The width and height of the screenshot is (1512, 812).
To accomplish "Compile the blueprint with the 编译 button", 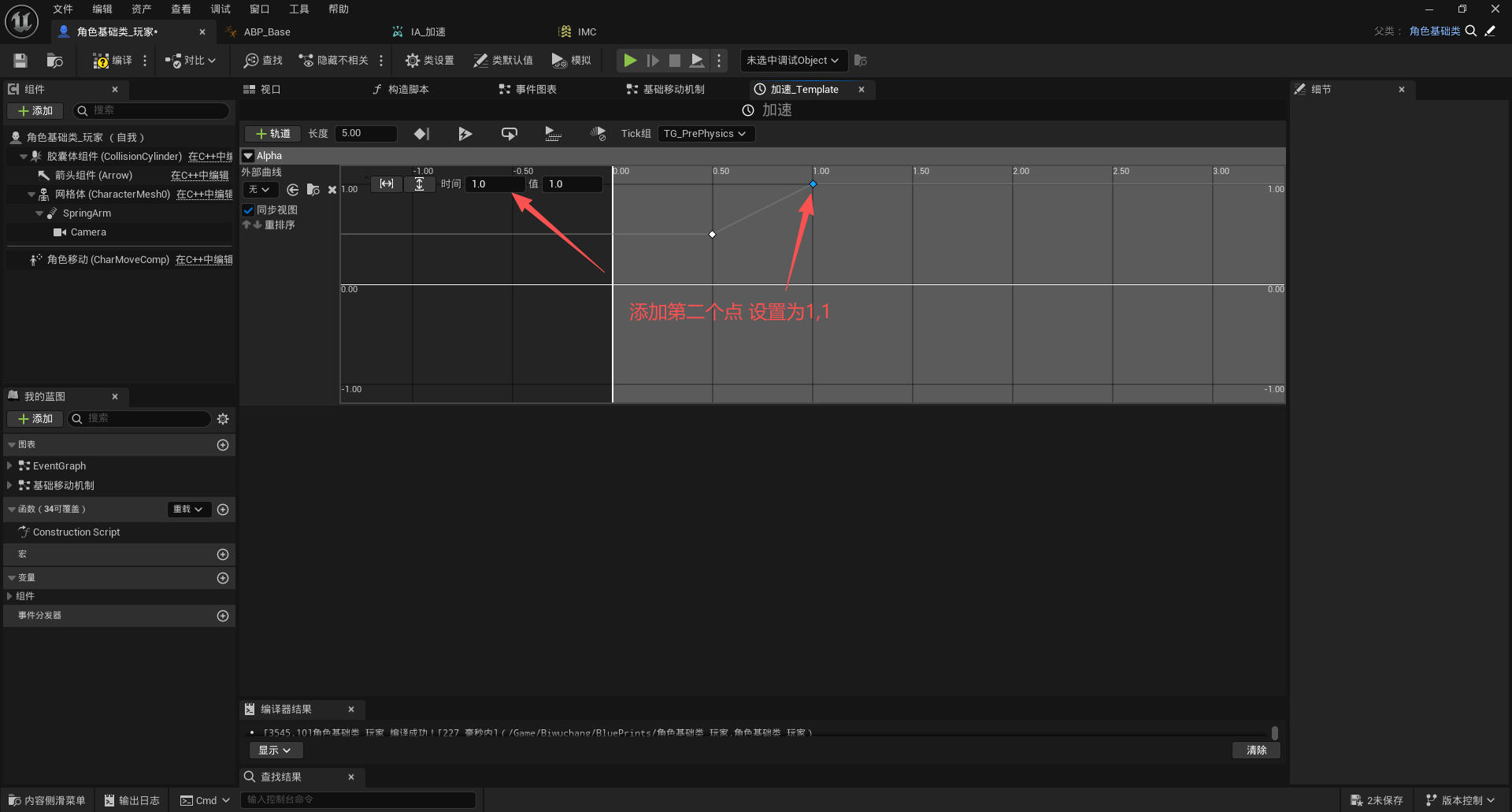I will click(113, 61).
